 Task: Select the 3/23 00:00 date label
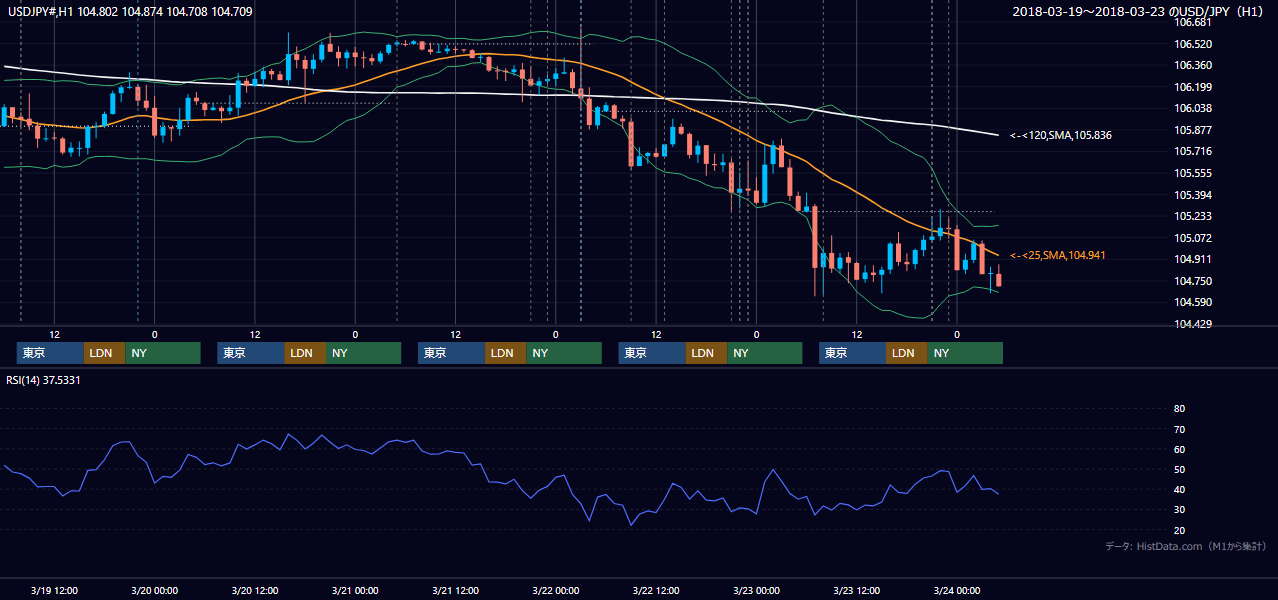[757, 590]
